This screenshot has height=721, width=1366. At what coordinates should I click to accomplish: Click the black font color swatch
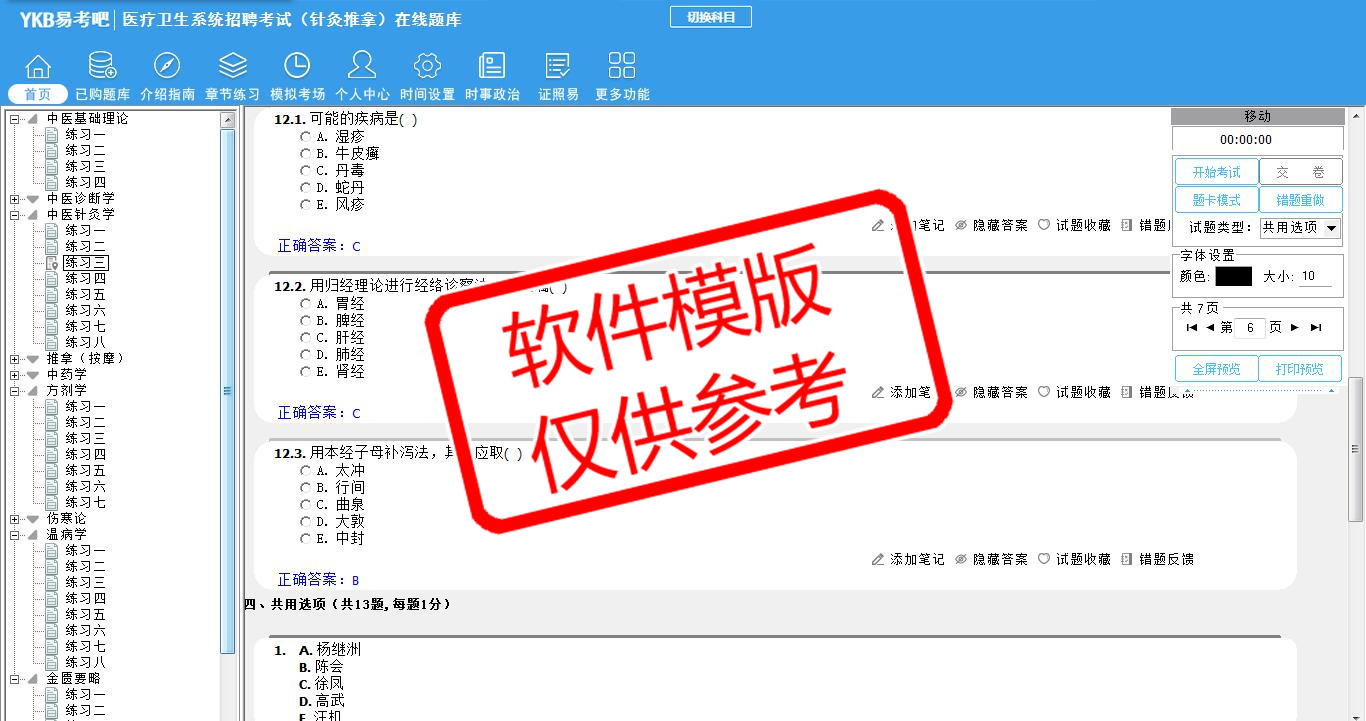[x=1233, y=276]
